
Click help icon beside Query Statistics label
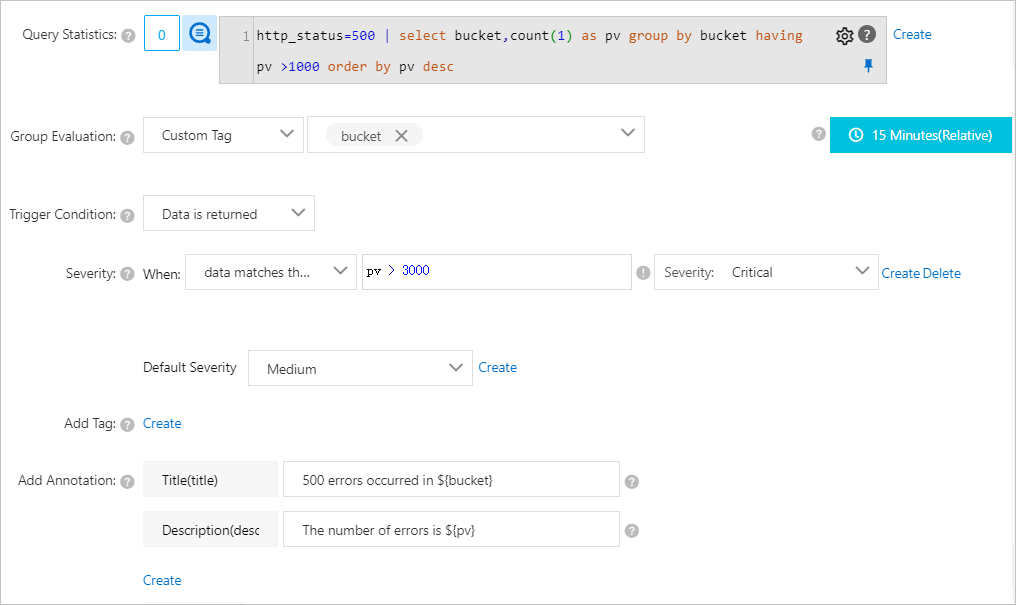pyautogui.click(x=128, y=36)
